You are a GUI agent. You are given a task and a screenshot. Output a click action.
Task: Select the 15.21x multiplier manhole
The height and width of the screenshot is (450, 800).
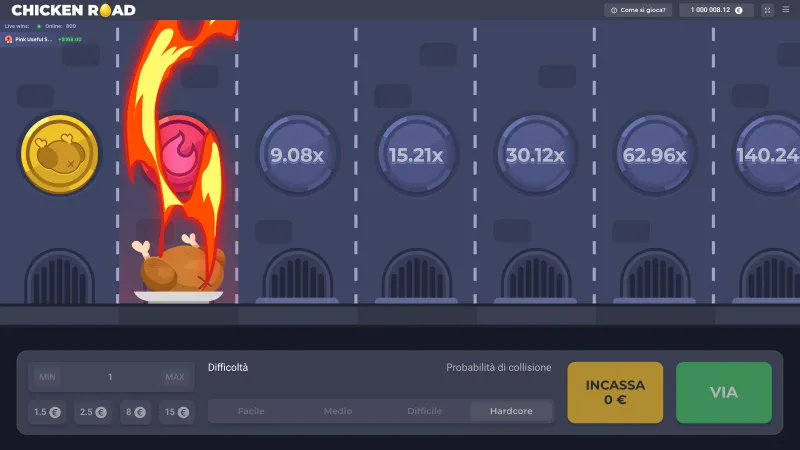[416, 154]
